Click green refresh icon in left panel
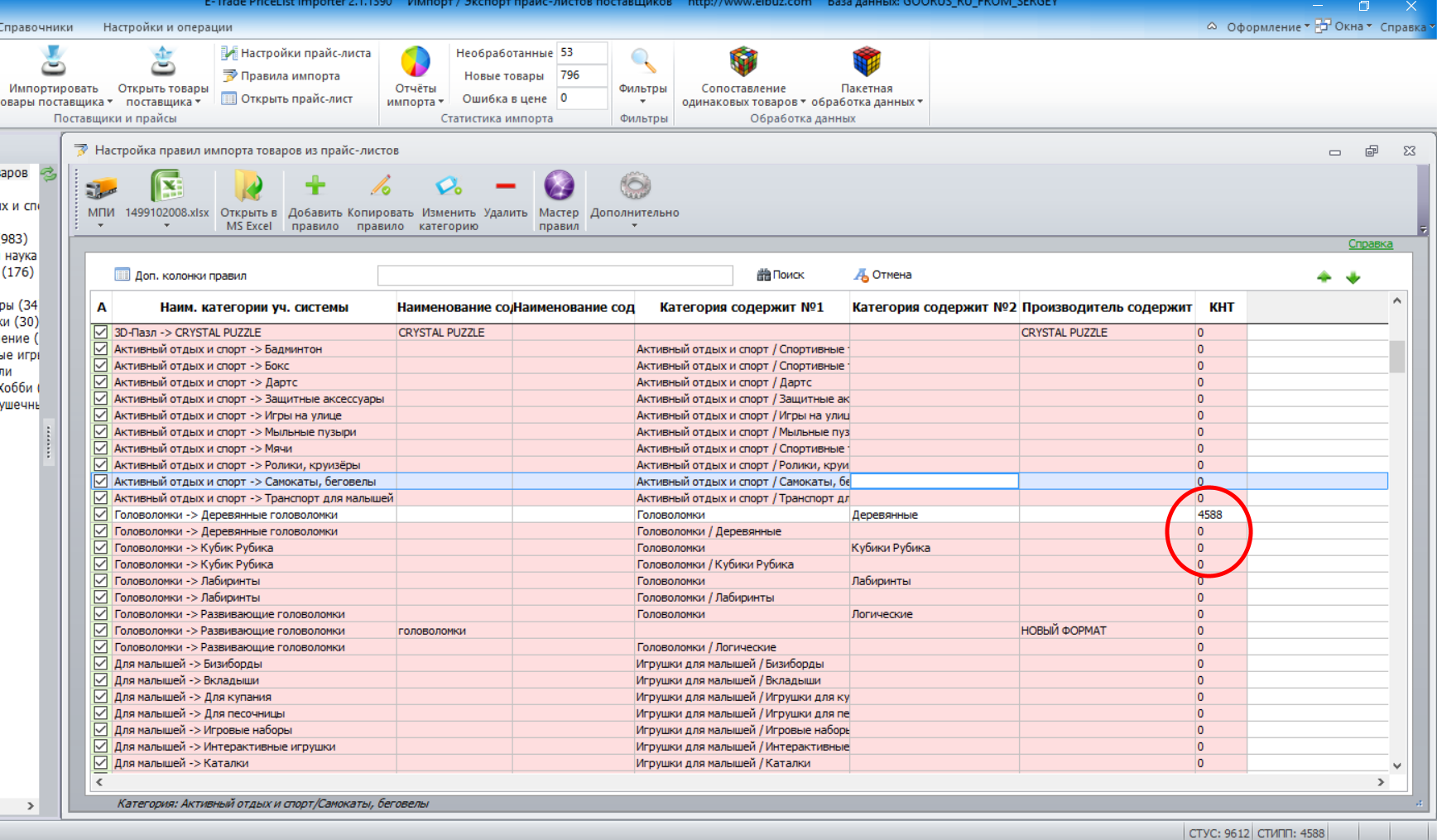Image resolution: width=1437 pixels, height=840 pixels. tap(49, 174)
